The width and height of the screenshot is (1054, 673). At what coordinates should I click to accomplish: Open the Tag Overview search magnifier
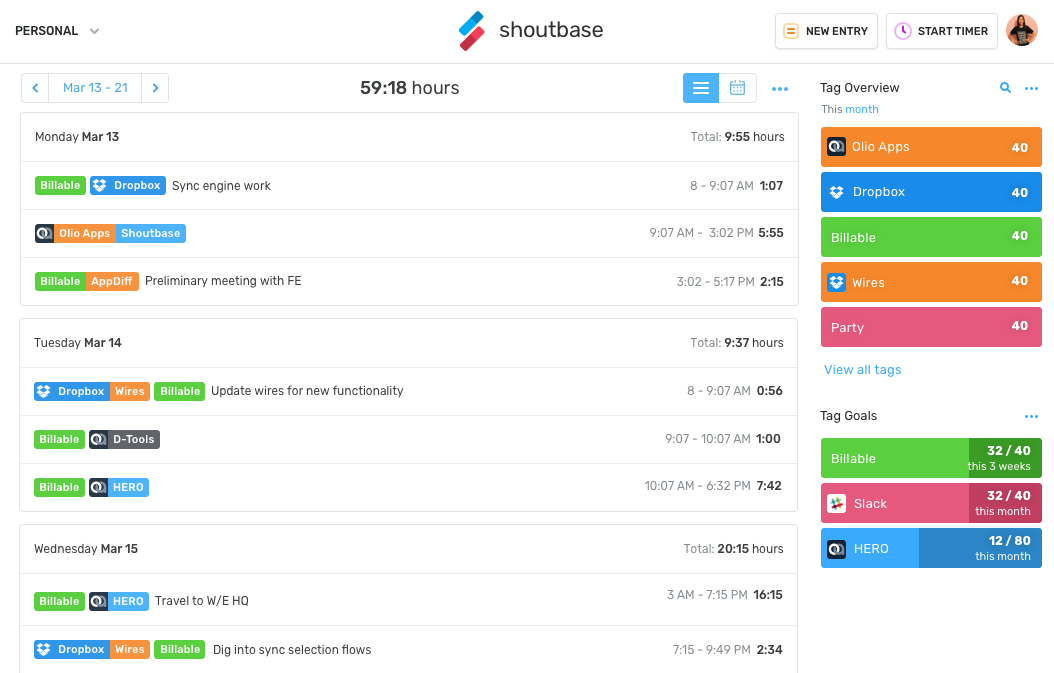(x=1005, y=88)
